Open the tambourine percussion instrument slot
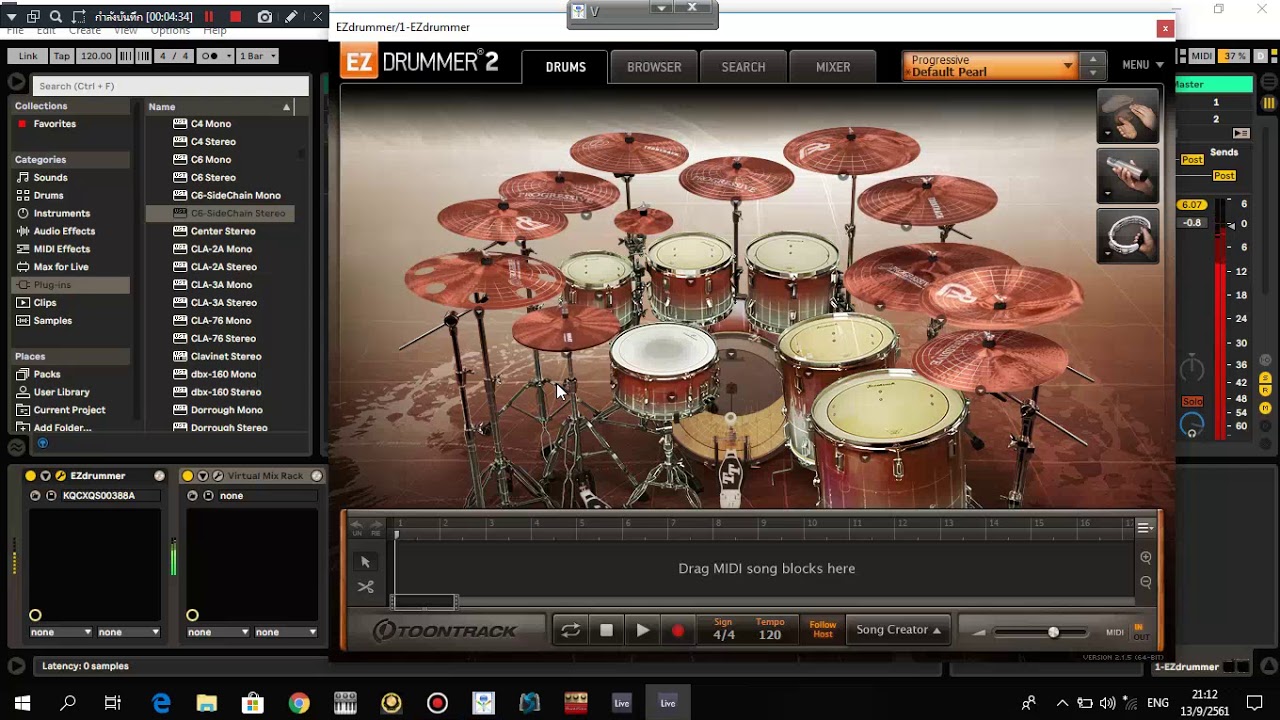The width and height of the screenshot is (1280, 720). tap(1128, 235)
